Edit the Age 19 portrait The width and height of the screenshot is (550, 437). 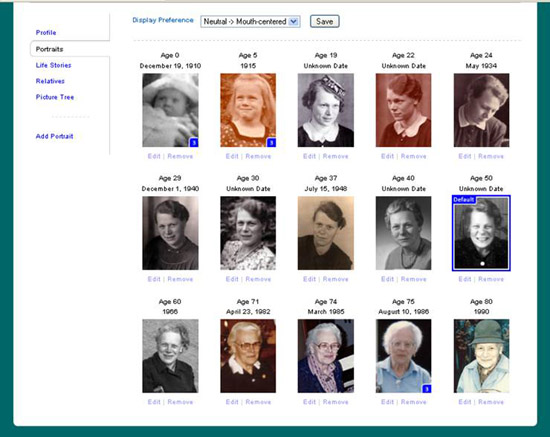pos(309,156)
